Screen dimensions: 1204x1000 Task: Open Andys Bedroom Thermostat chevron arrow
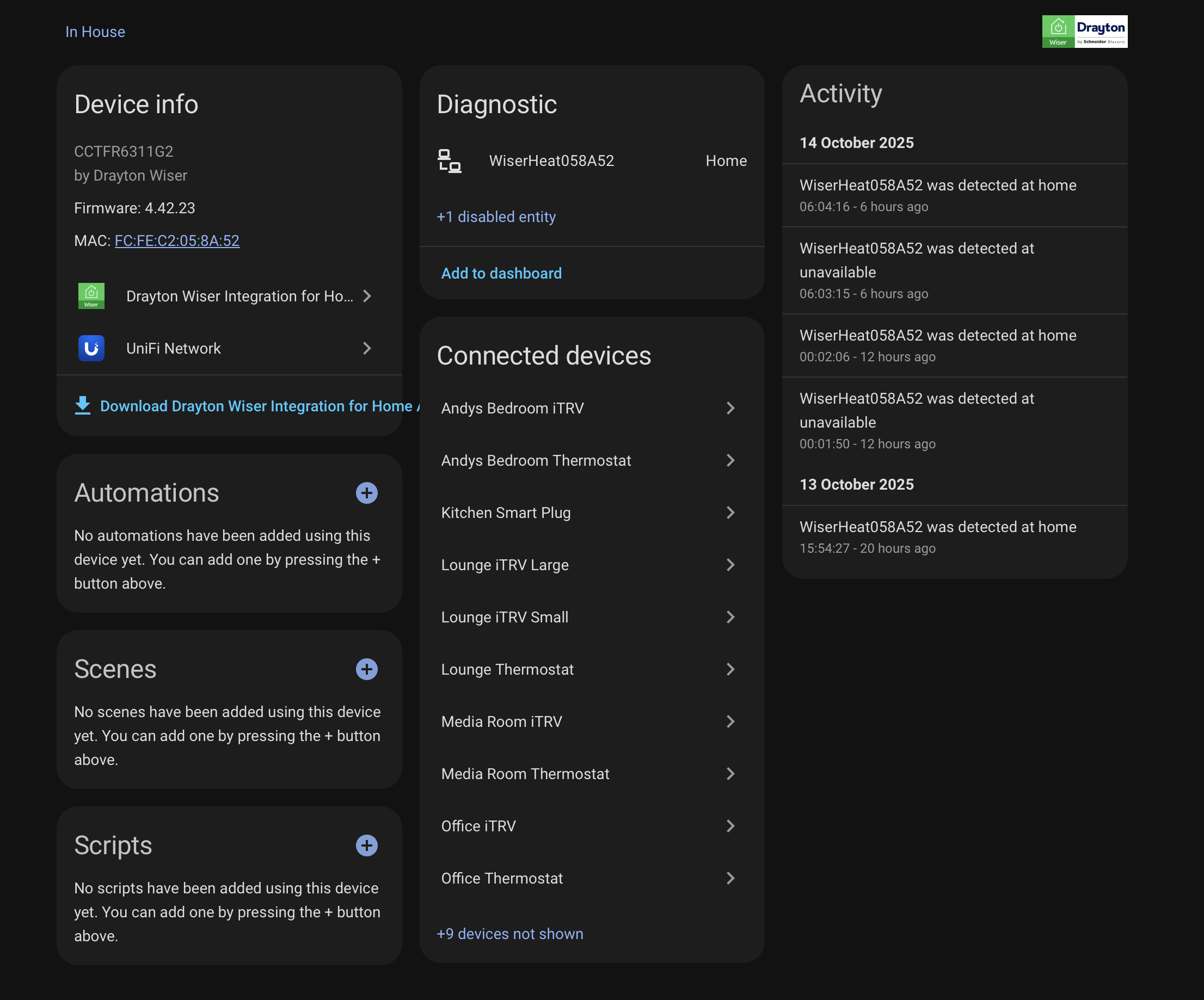coord(730,460)
